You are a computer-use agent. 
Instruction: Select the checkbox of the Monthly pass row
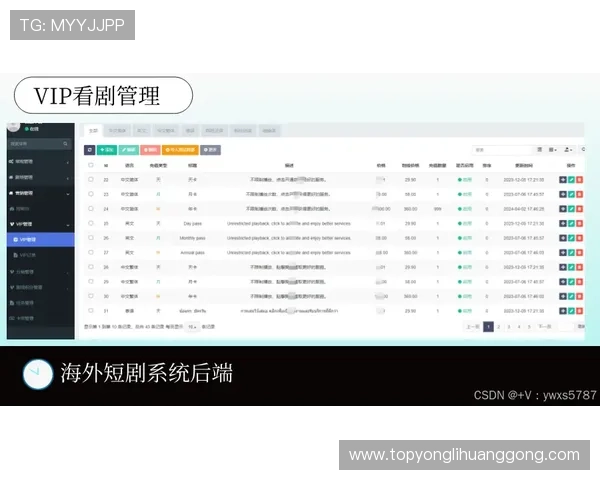tap(91, 238)
